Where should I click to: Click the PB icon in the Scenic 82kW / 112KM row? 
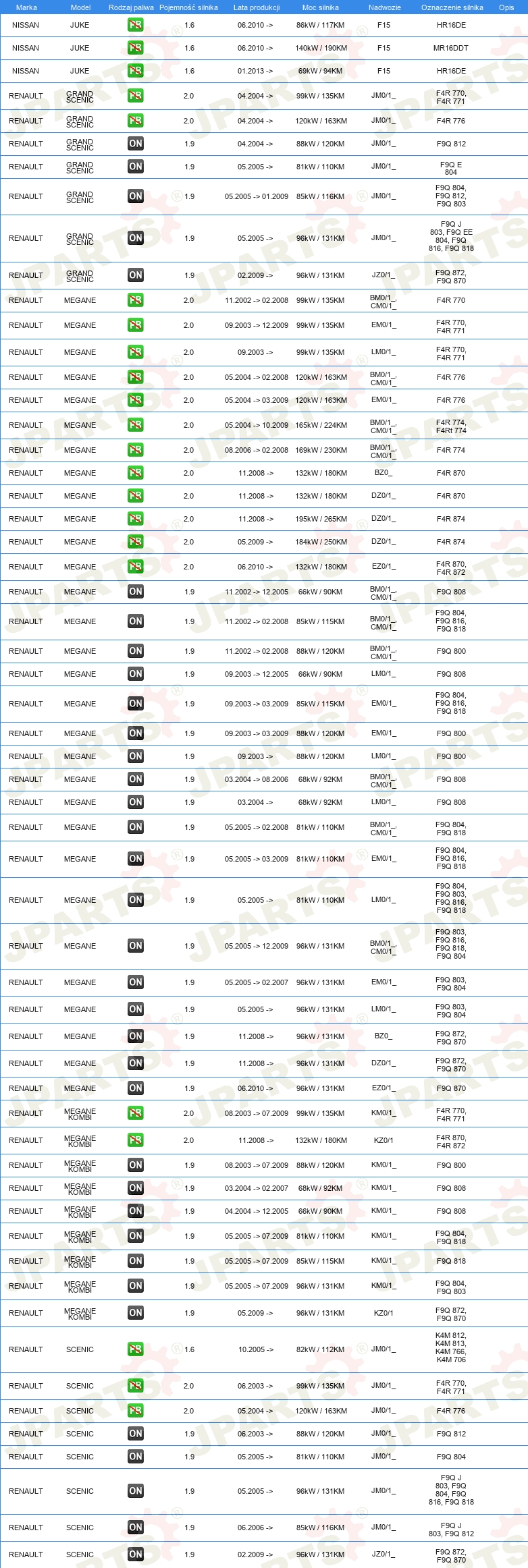[x=136, y=1349]
